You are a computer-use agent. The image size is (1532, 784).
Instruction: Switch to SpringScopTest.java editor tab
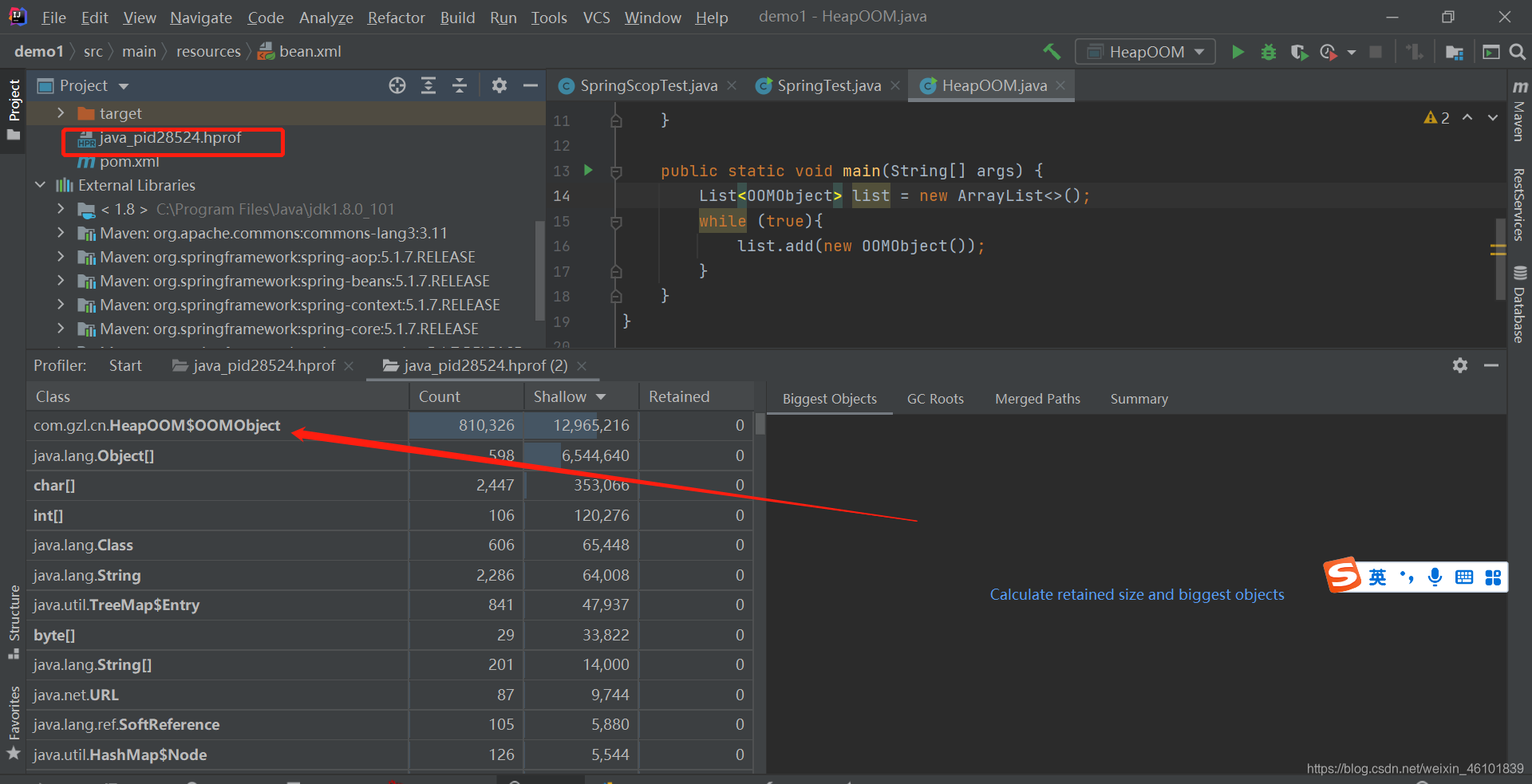tap(648, 85)
